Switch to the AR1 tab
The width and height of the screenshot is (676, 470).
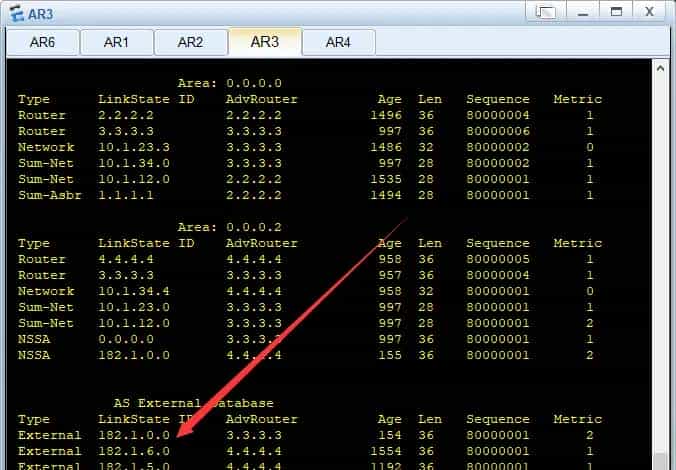[116, 42]
